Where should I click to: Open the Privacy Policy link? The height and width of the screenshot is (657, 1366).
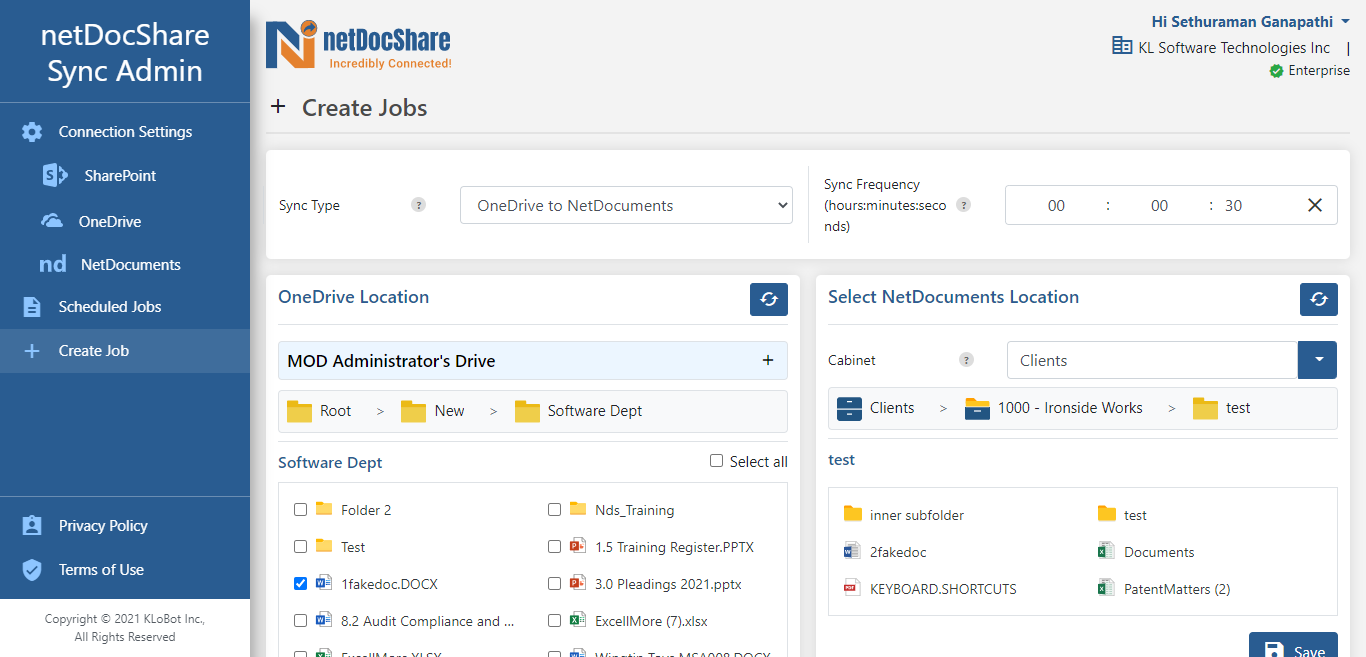pos(103,526)
